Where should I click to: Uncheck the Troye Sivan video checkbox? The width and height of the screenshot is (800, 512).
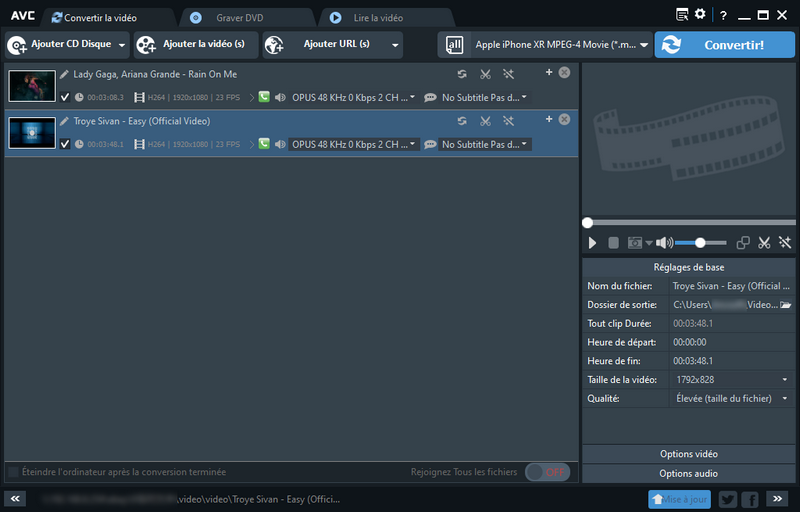[x=65, y=144]
